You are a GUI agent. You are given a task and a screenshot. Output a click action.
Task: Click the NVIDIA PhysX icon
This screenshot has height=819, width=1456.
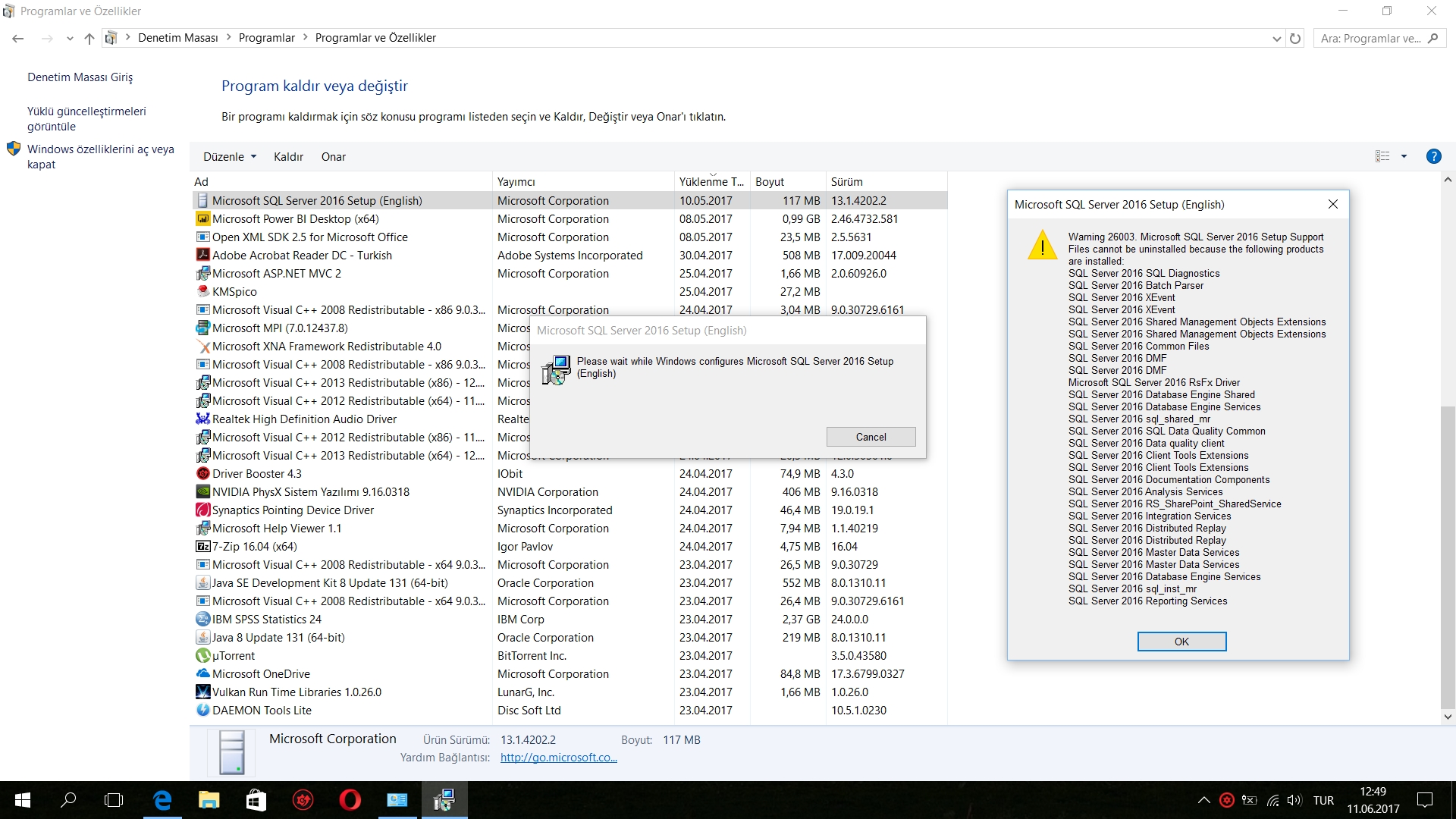202,491
